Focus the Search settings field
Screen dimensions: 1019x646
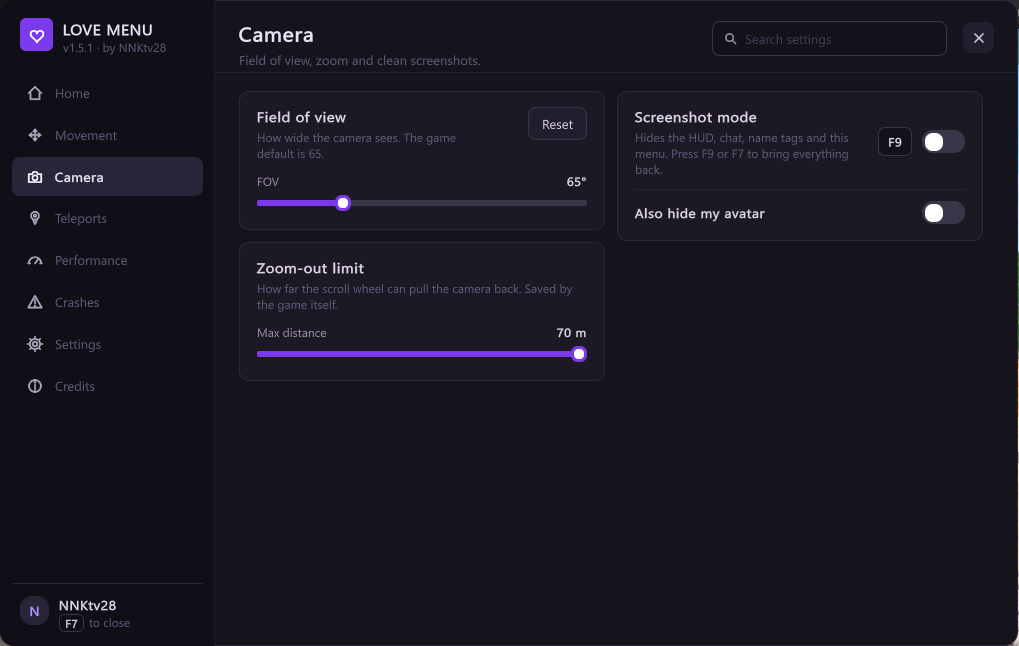coord(829,39)
